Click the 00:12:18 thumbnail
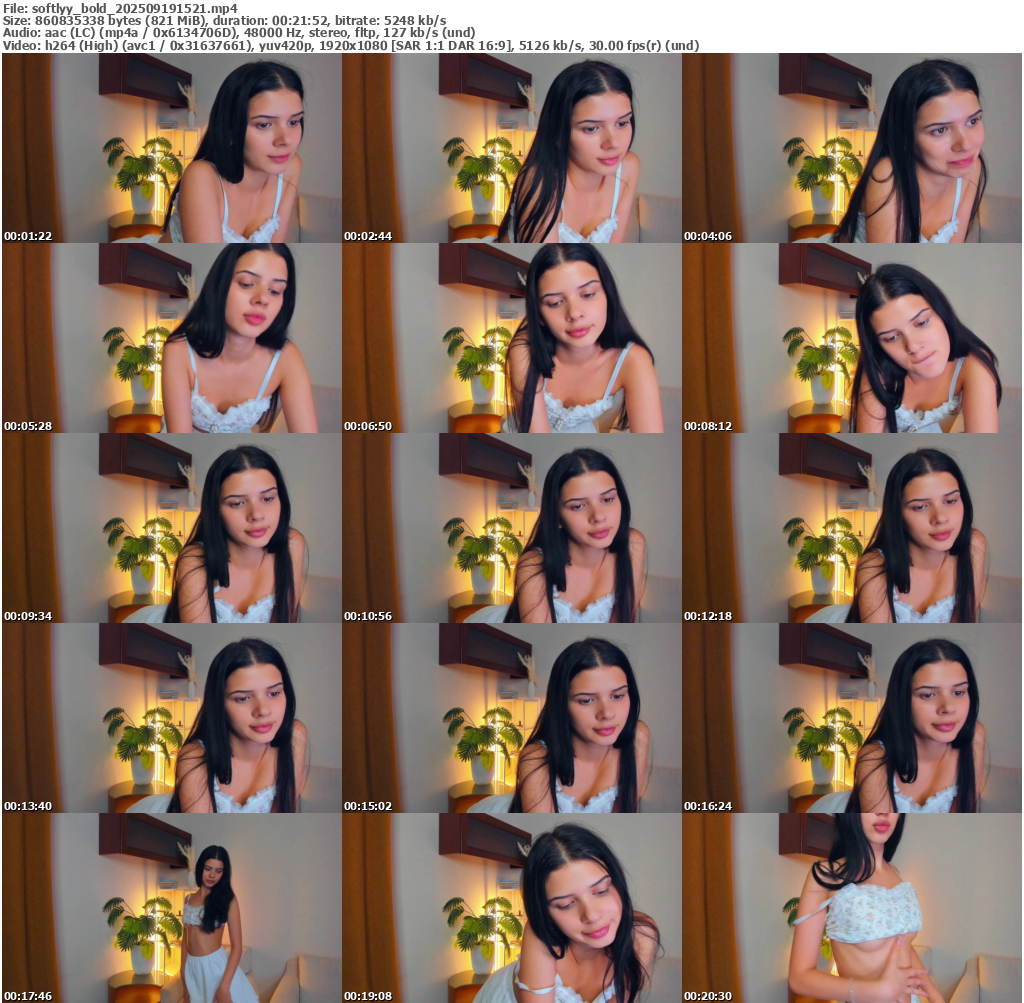The image size is (1024, 1003). pyautogui.click(x=851, y=528)
